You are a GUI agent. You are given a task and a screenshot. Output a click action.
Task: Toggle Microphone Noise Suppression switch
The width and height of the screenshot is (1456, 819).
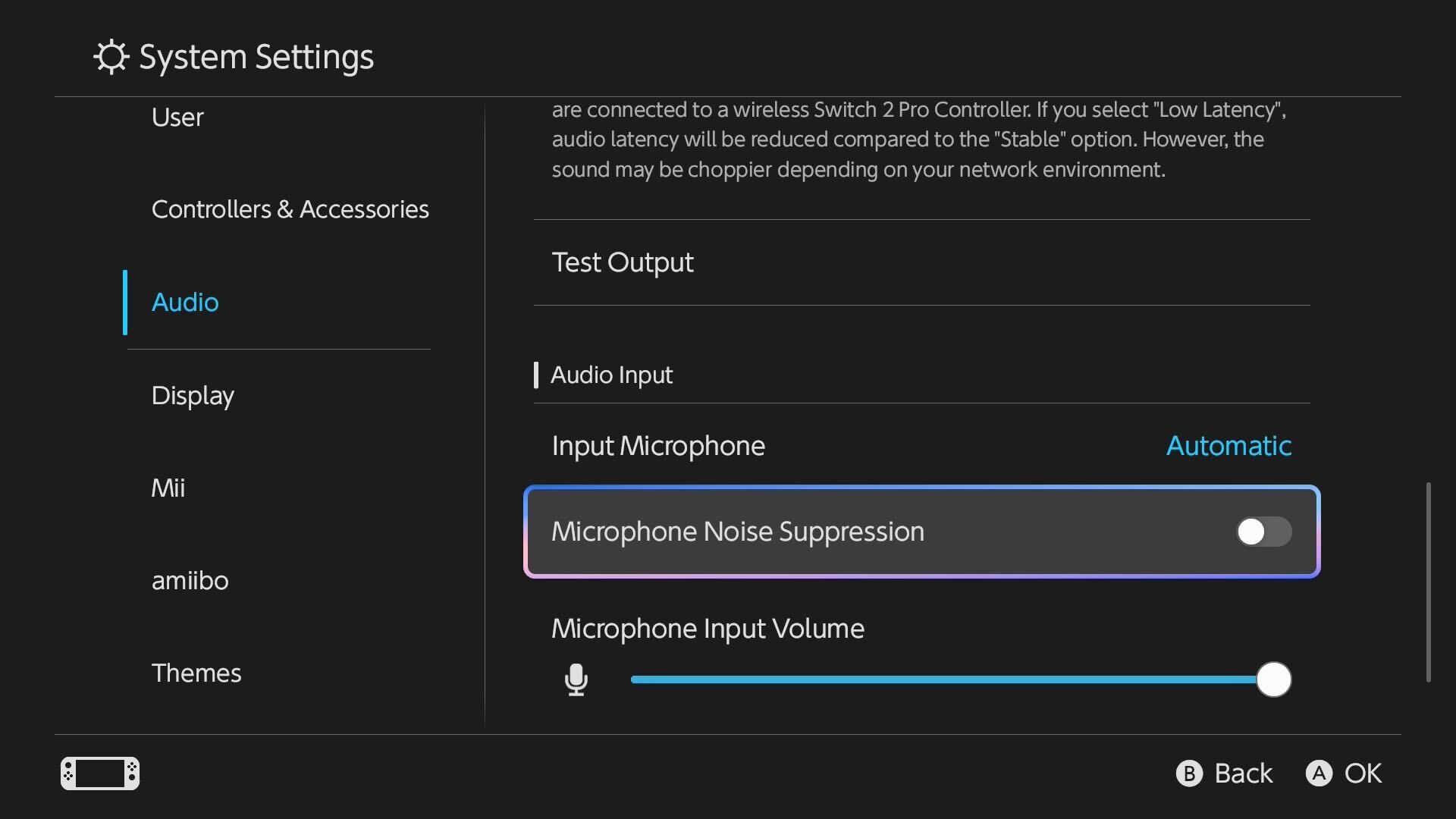(1263, 532)
